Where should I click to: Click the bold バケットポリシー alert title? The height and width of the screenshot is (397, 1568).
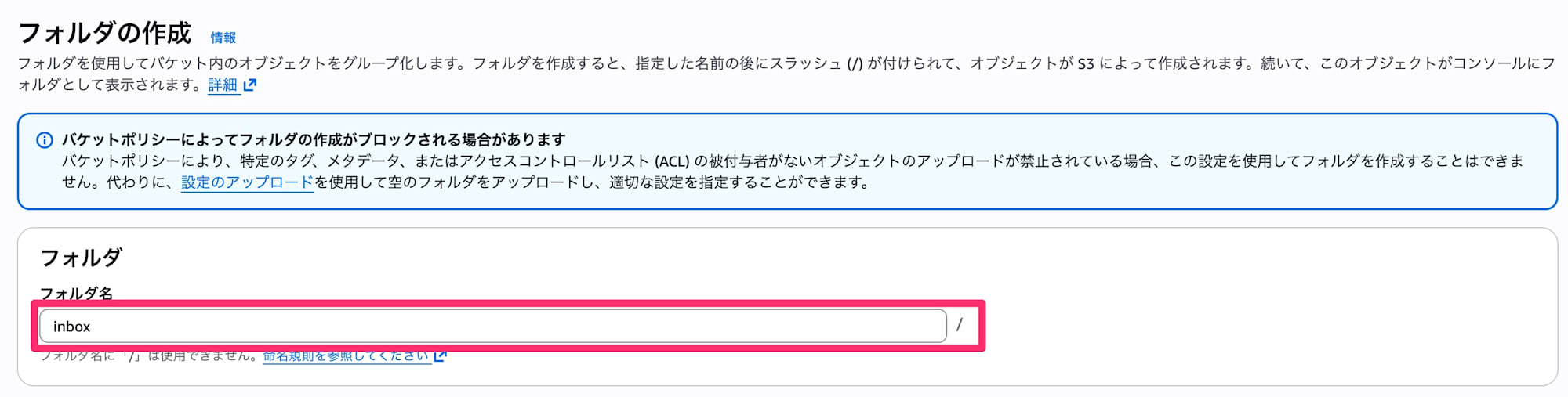(x=314, y=139)
